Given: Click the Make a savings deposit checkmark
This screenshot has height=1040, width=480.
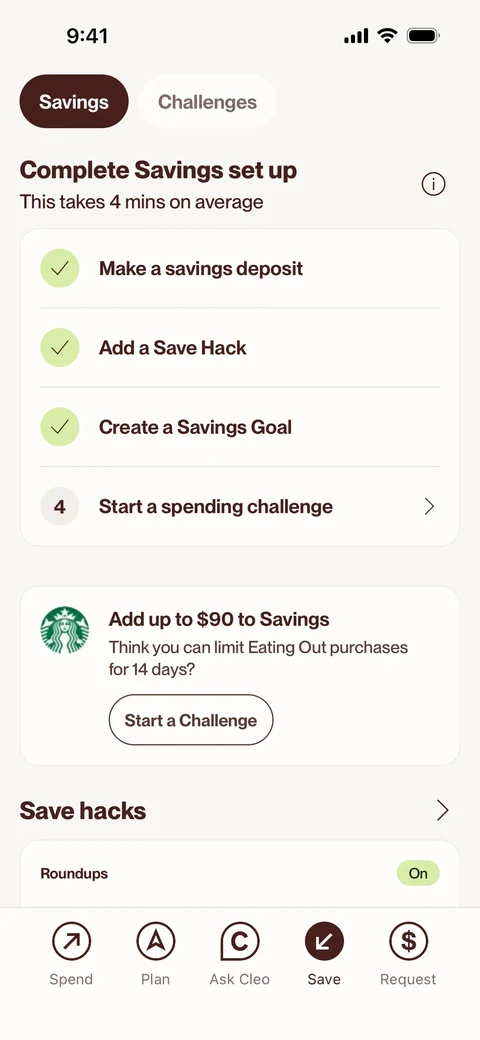Looking at the screenshot, I should tap(60, 269).
